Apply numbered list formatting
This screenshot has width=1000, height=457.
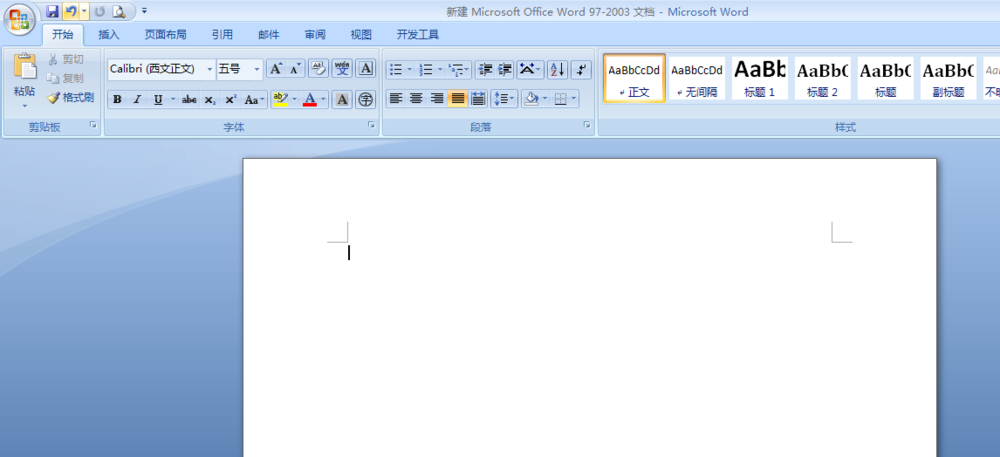(x=427, y=69)
